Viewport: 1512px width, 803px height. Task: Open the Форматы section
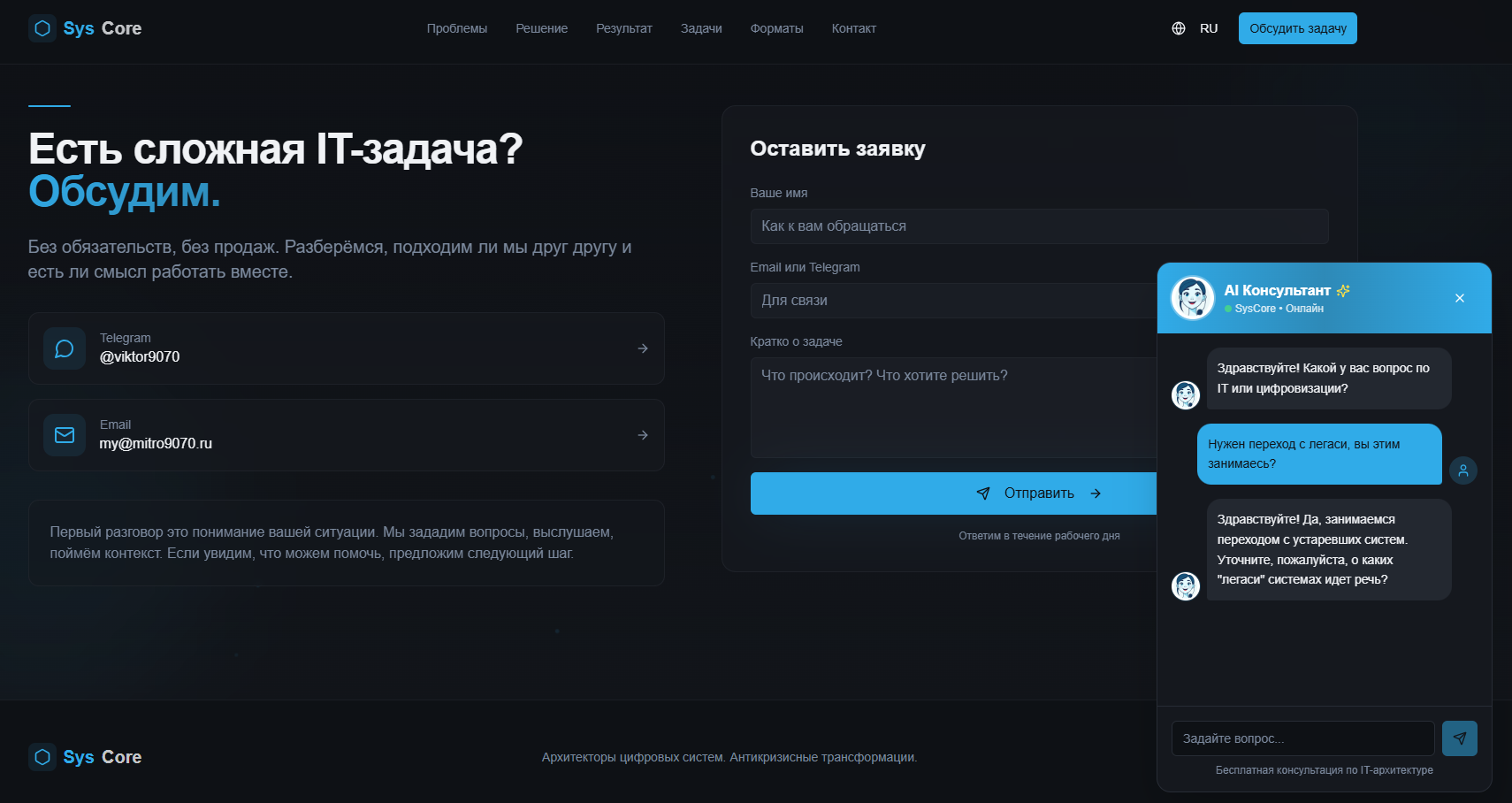pos(776,27)
